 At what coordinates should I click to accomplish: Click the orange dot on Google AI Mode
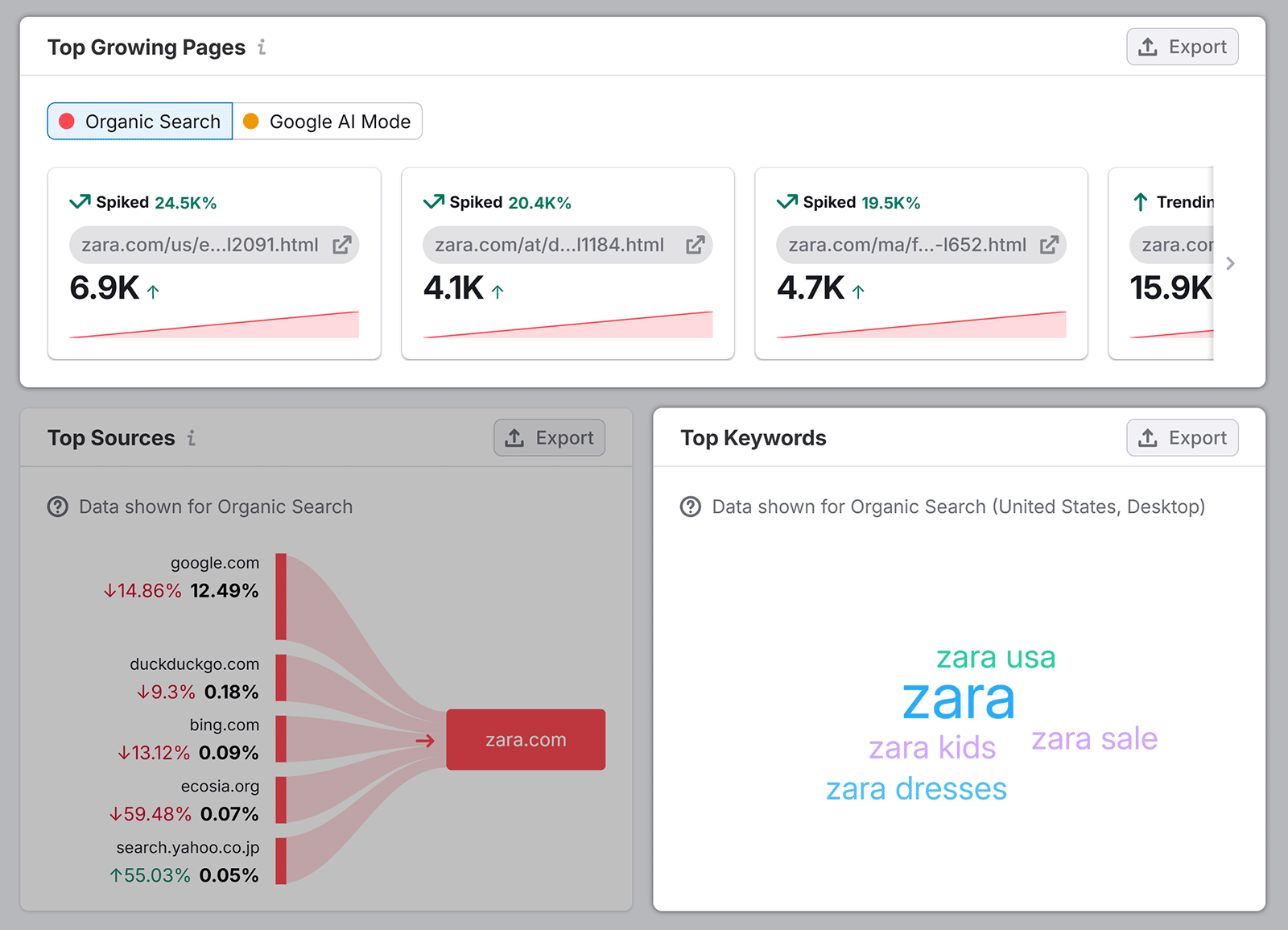coord(251,121)
